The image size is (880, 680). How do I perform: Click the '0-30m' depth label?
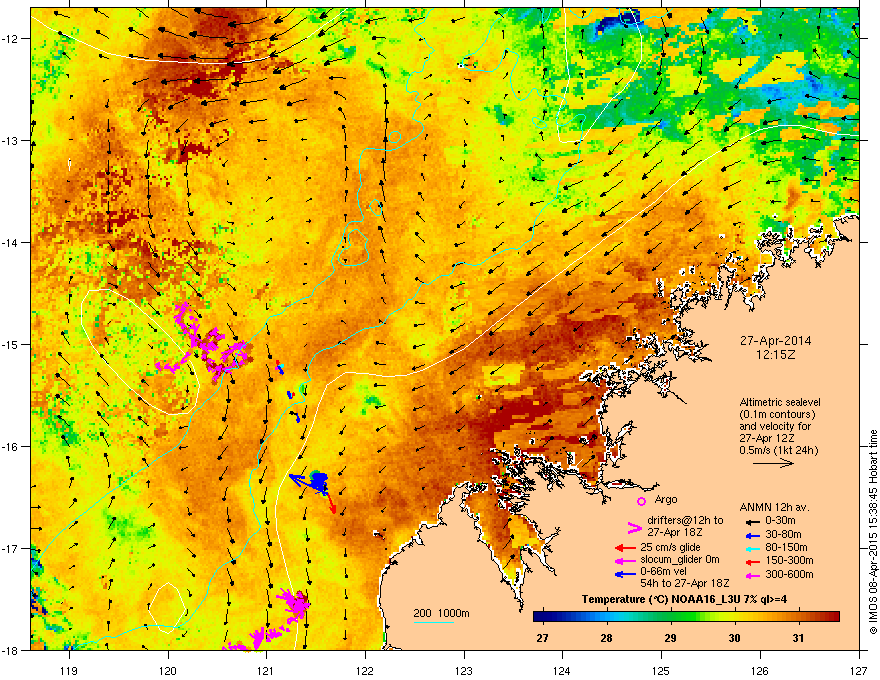[x=781, y=521]
